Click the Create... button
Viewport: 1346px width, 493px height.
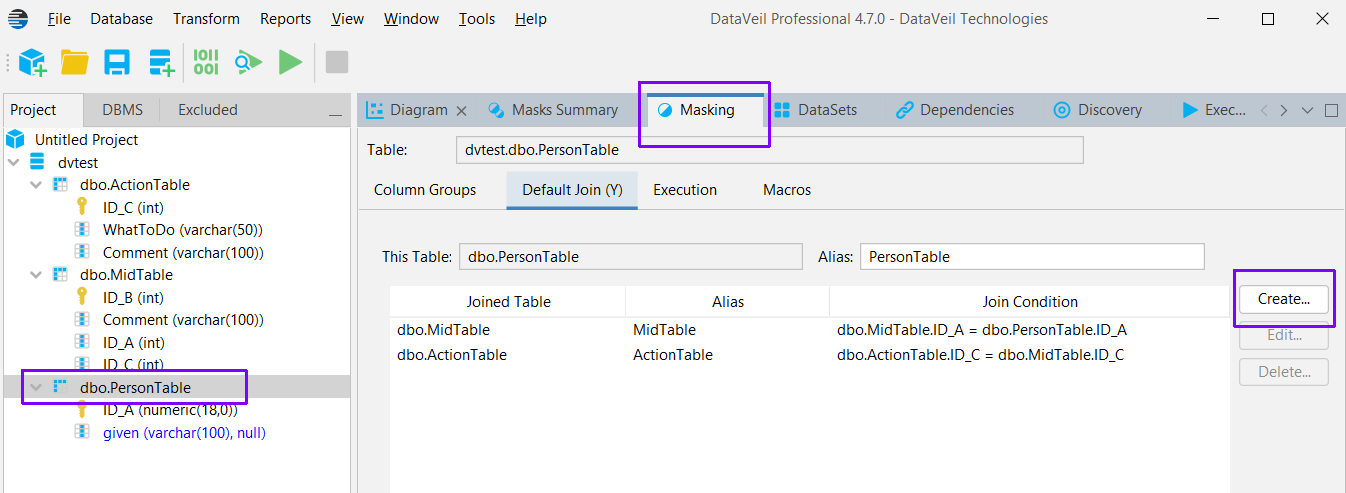tap(1284, 298)
